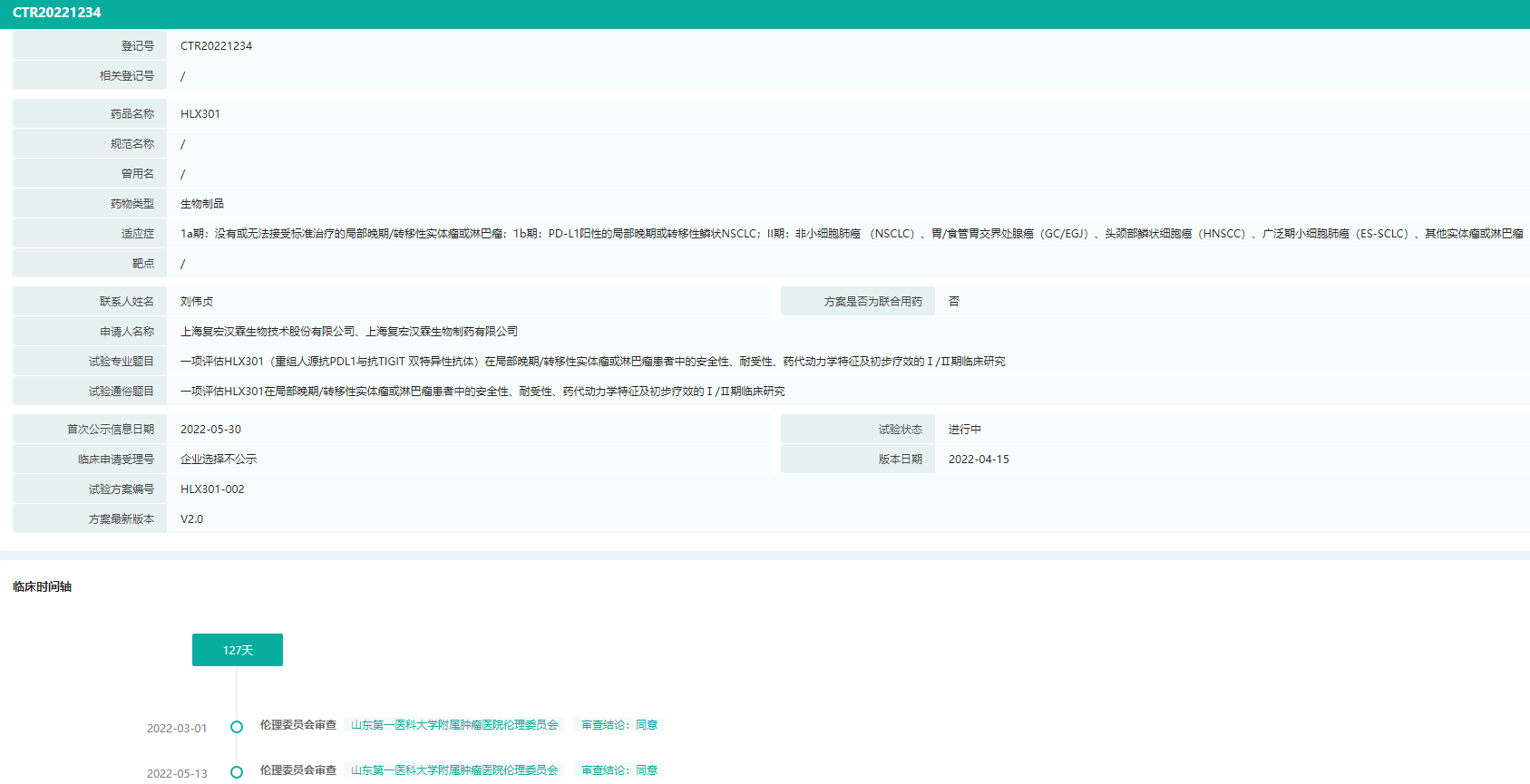Open ethics committee link in 2022-03-01 row
1530x784 pixels.
tap(454, 725)
